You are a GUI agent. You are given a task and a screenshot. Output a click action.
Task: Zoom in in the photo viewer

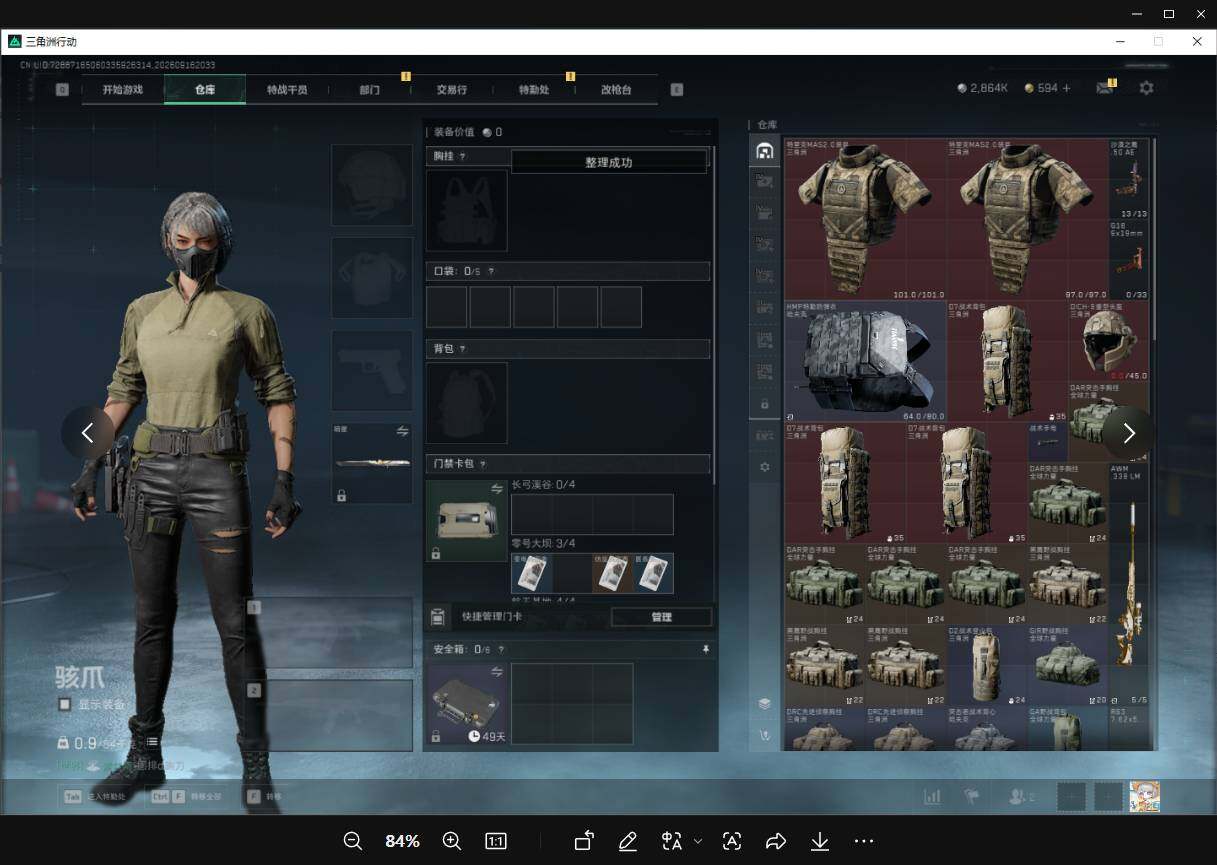(x=452, y=841)
